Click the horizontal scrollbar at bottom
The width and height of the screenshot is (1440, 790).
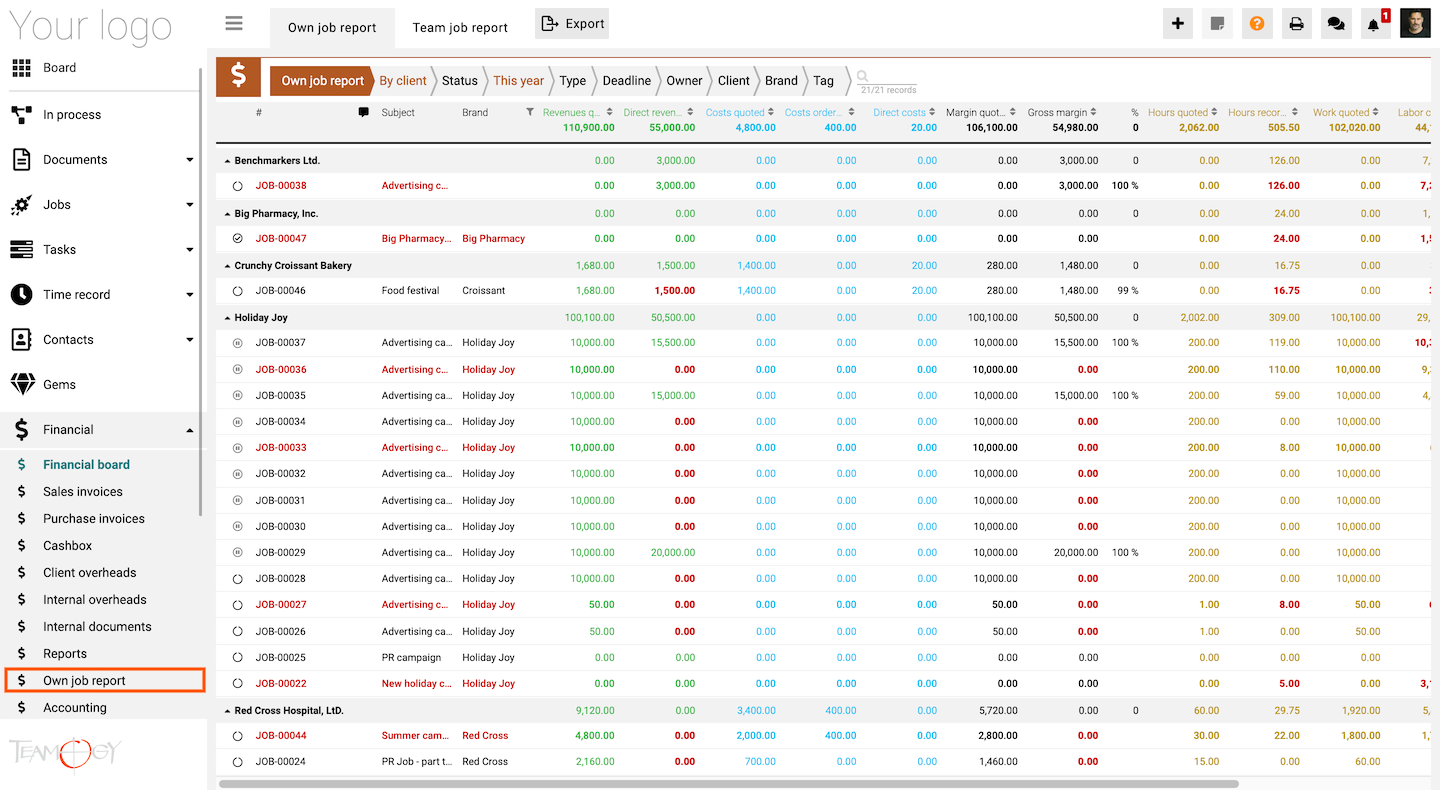[x=728, y=784]
